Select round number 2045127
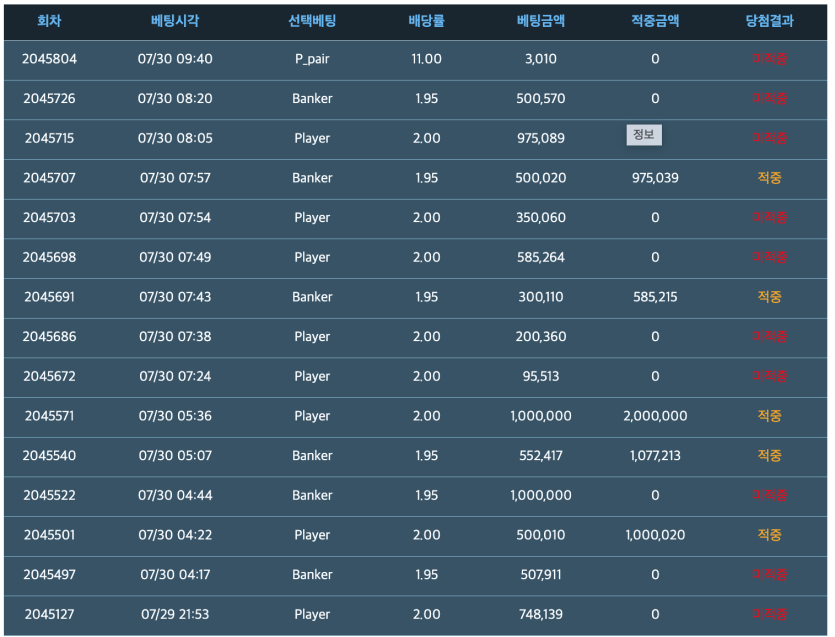 (49, 614)
